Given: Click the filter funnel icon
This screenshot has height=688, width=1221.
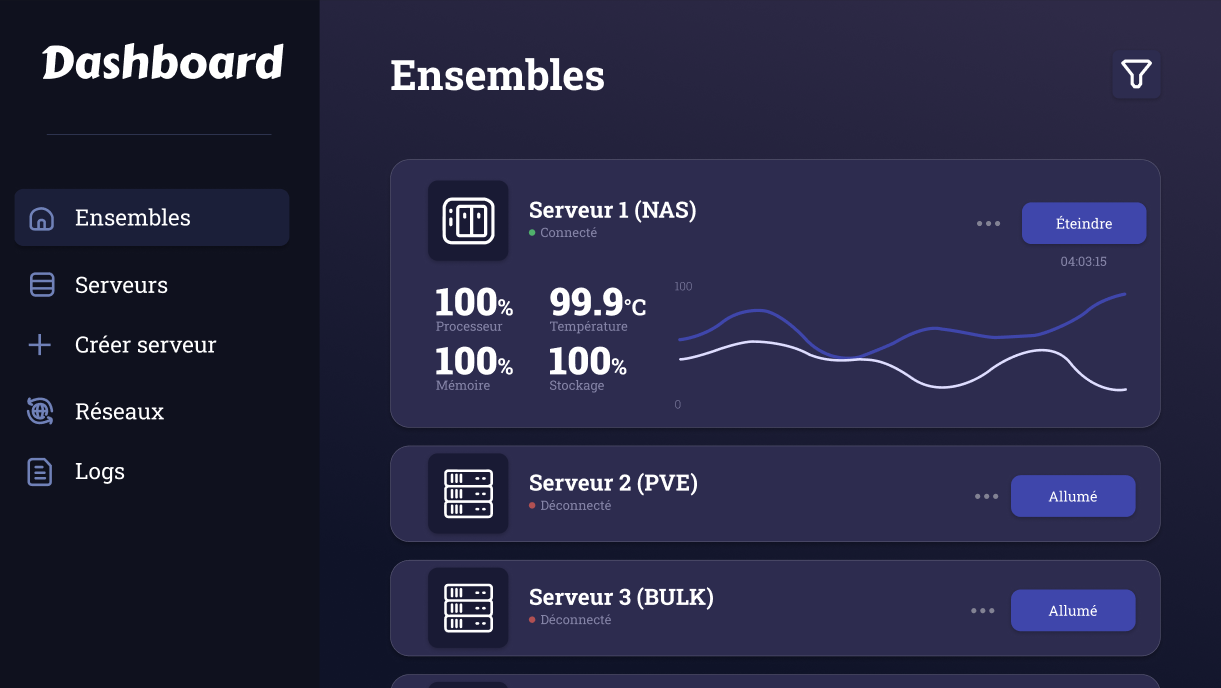Looking at the screenshot, I should point(1136,75).
